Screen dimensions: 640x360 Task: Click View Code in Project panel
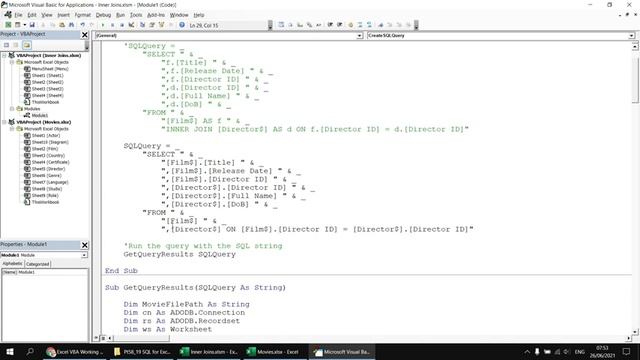tap(7, 45)
